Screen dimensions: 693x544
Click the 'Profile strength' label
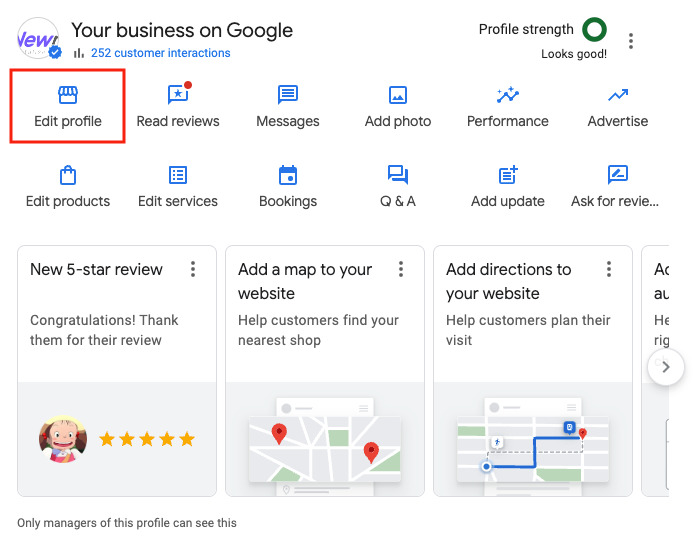click(526, 29)
